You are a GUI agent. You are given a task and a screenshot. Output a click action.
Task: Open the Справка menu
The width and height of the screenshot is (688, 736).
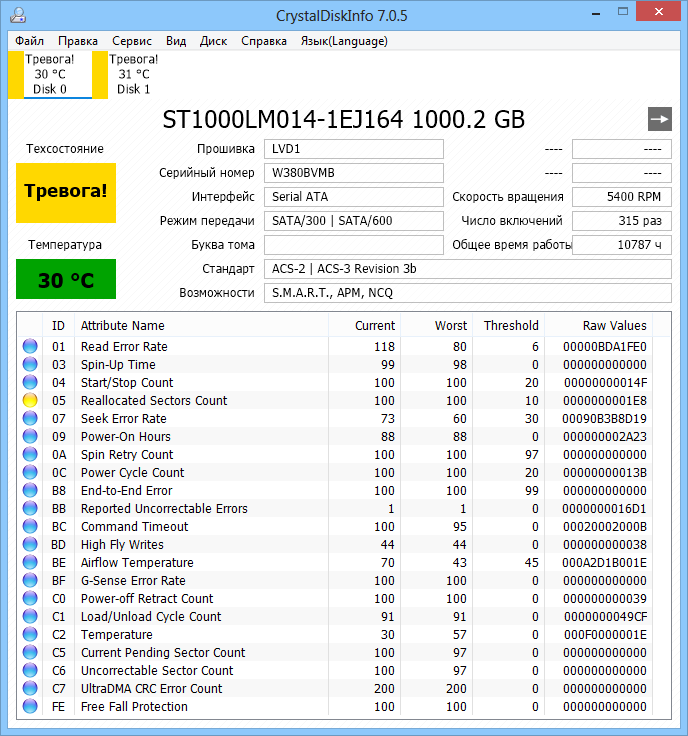point(264,41)
